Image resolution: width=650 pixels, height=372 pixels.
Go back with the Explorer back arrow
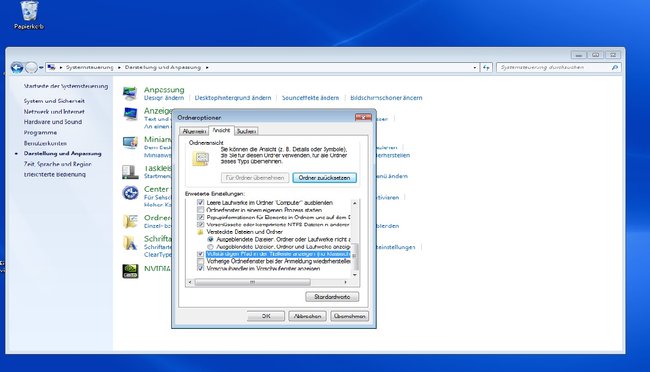pyautogui.click(x=17, y=67)
